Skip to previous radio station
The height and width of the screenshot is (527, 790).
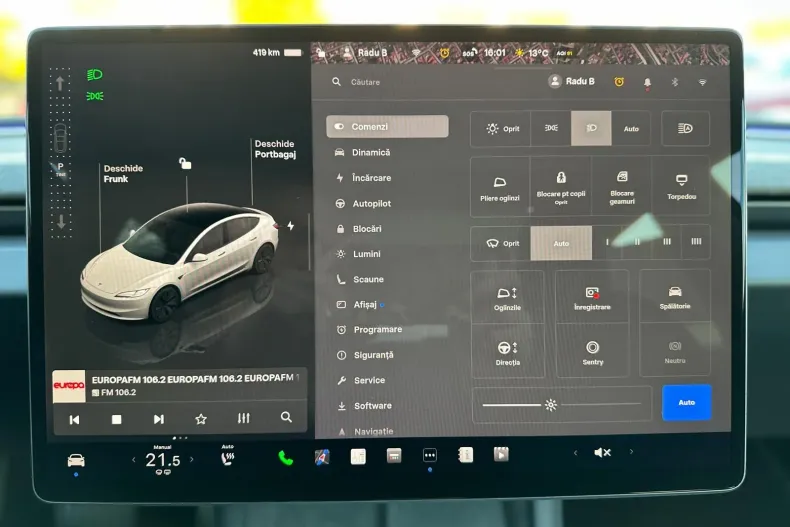click(74, 419)
